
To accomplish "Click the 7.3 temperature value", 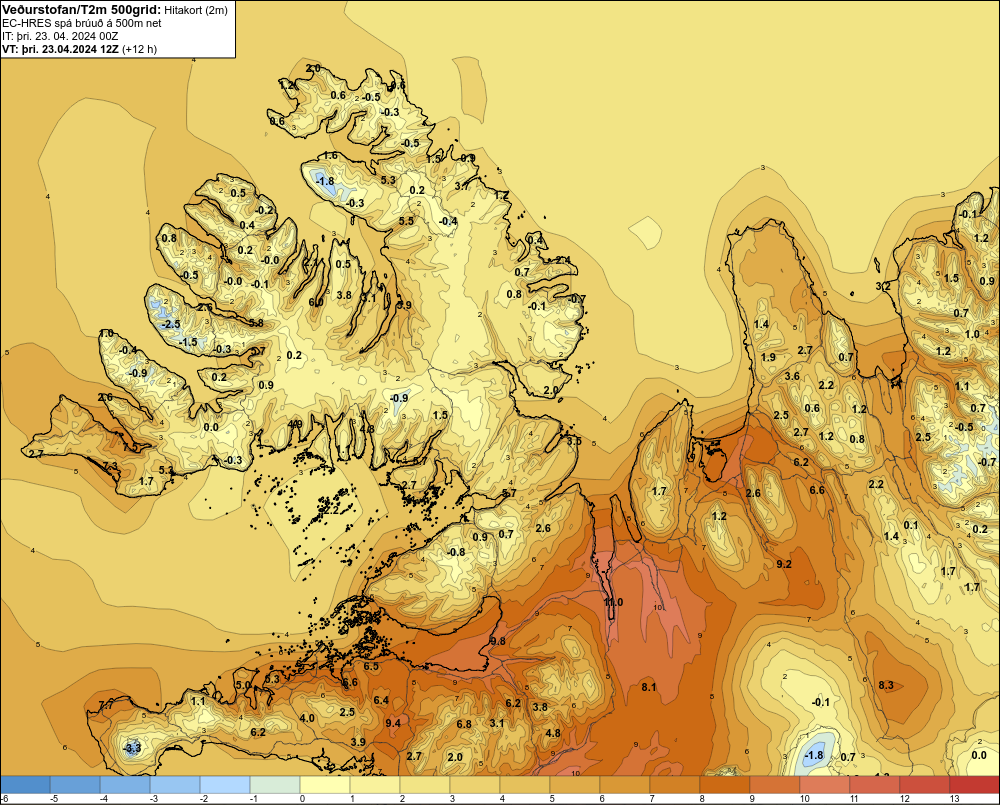I will (110, 465).
